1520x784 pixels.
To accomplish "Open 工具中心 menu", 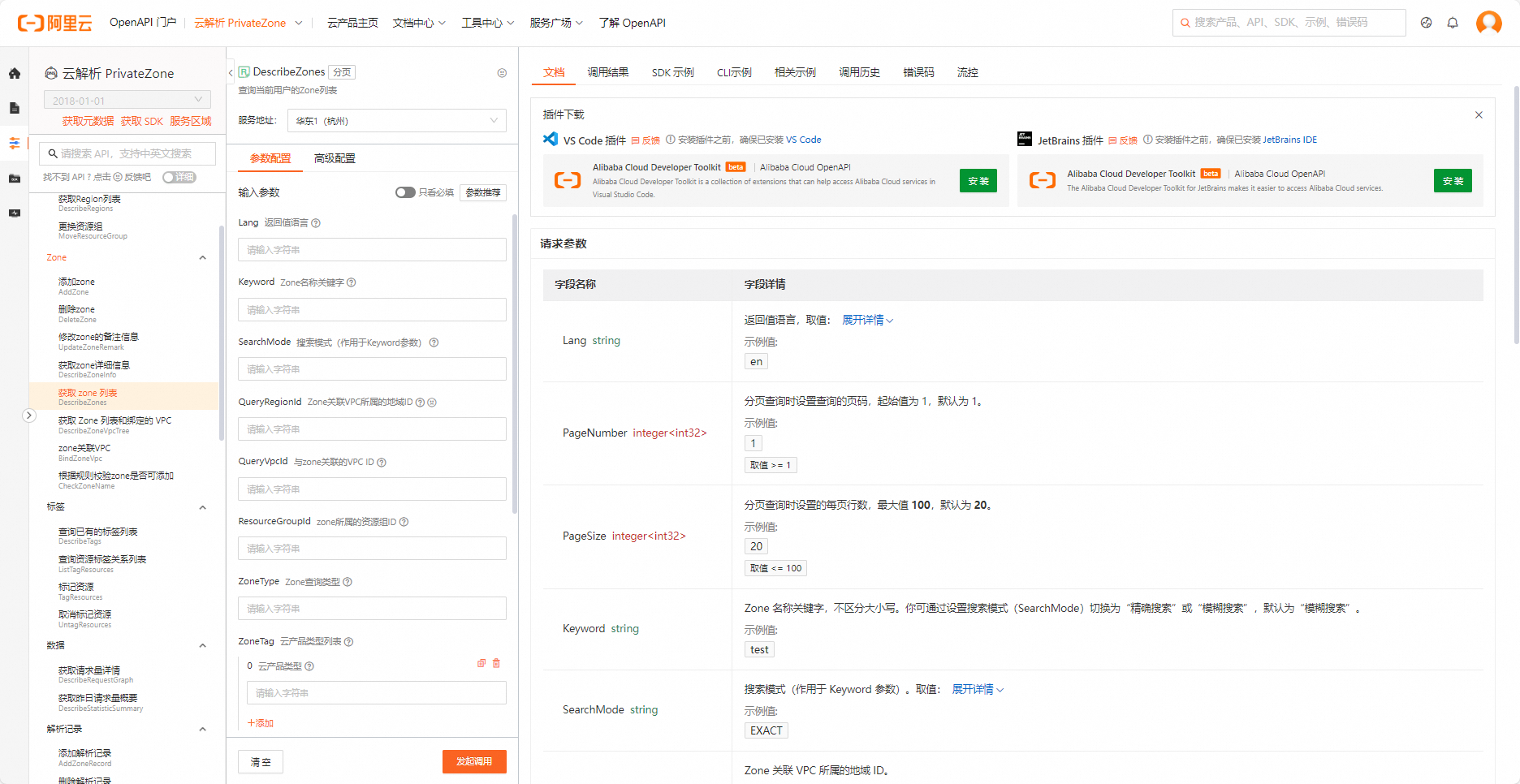I will coord(488,23).
